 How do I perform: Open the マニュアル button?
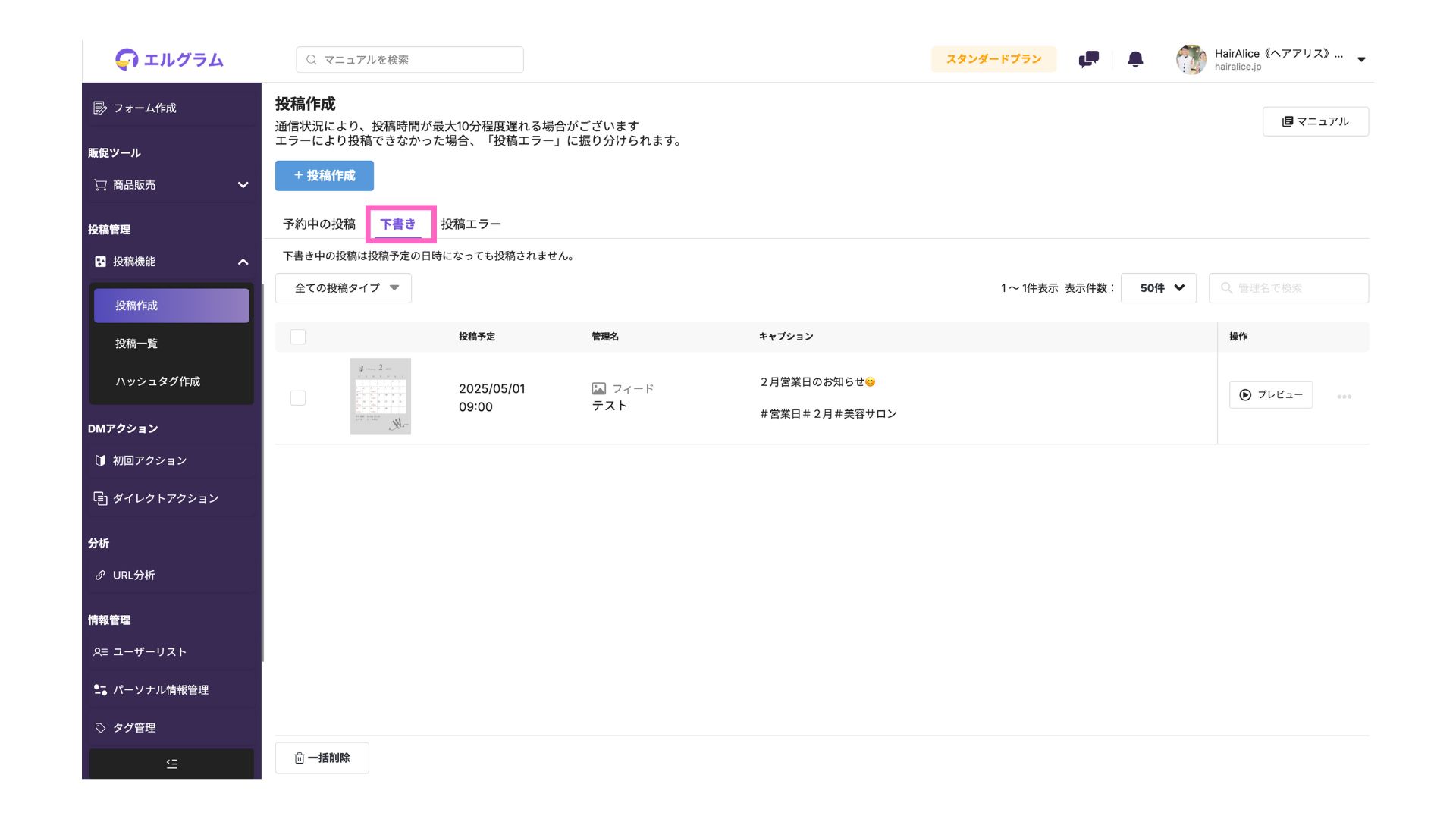tap(1315, 121)
